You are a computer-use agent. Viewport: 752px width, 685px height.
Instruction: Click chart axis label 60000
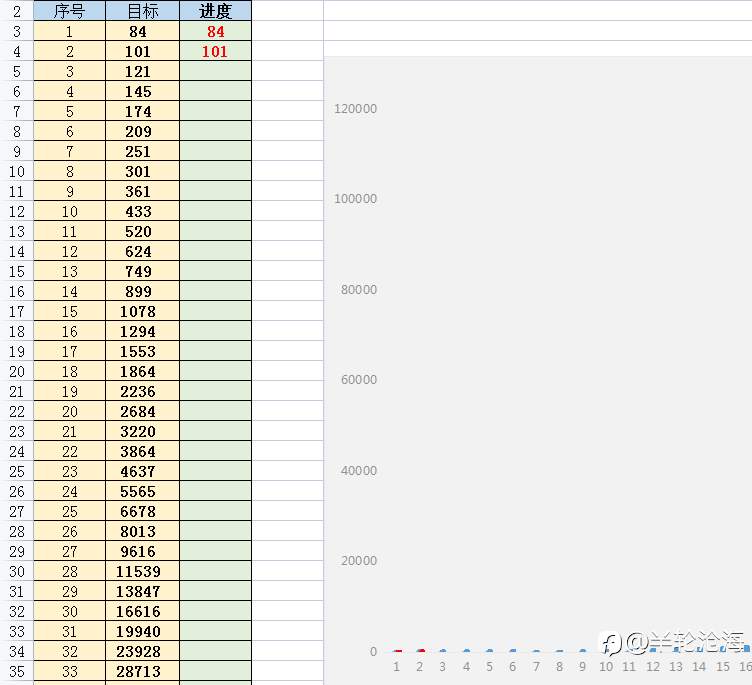point(359,379)
